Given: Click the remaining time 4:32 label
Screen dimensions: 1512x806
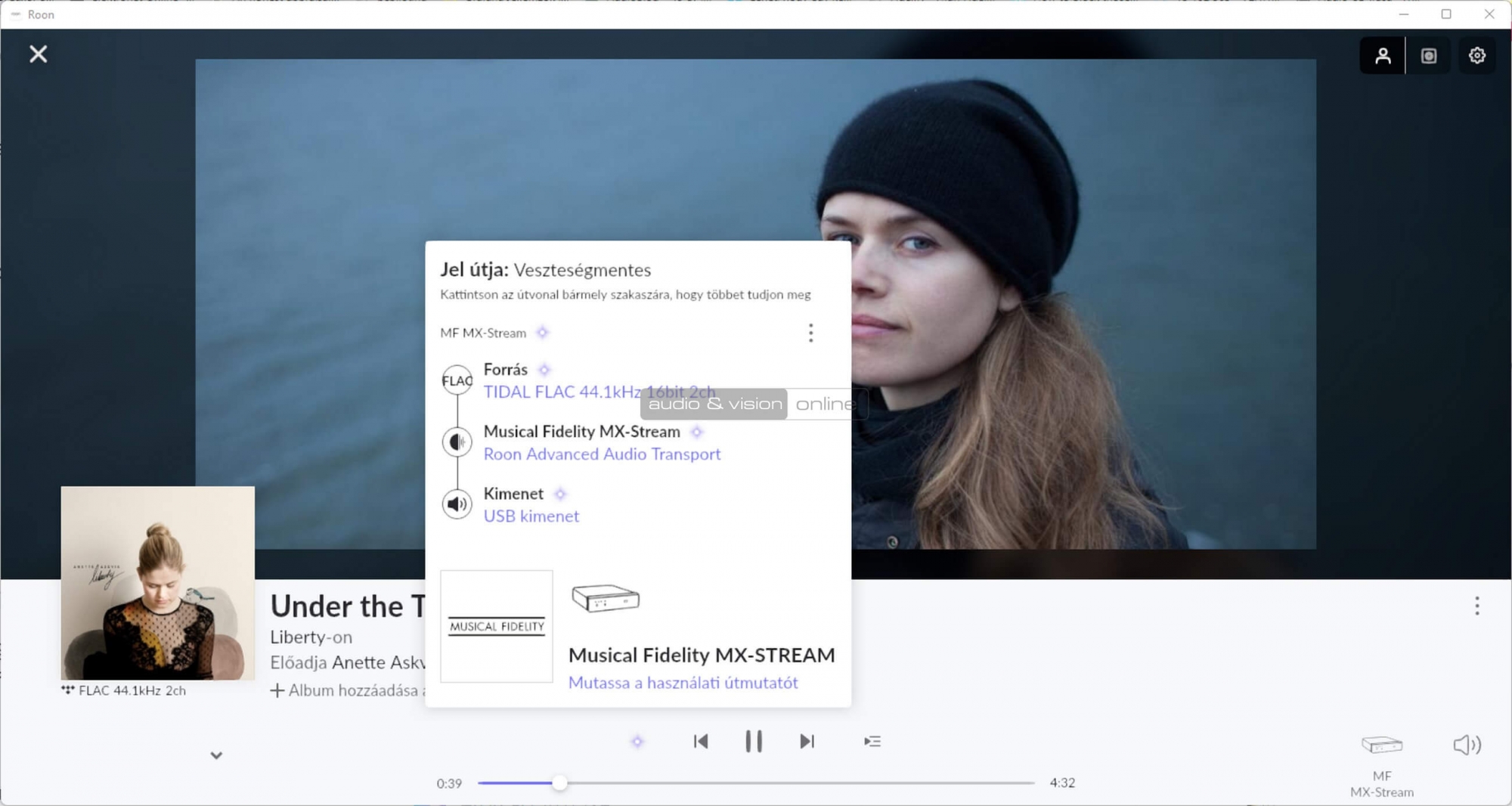Looking at the screenshot, I should [x=1062, y=783].
